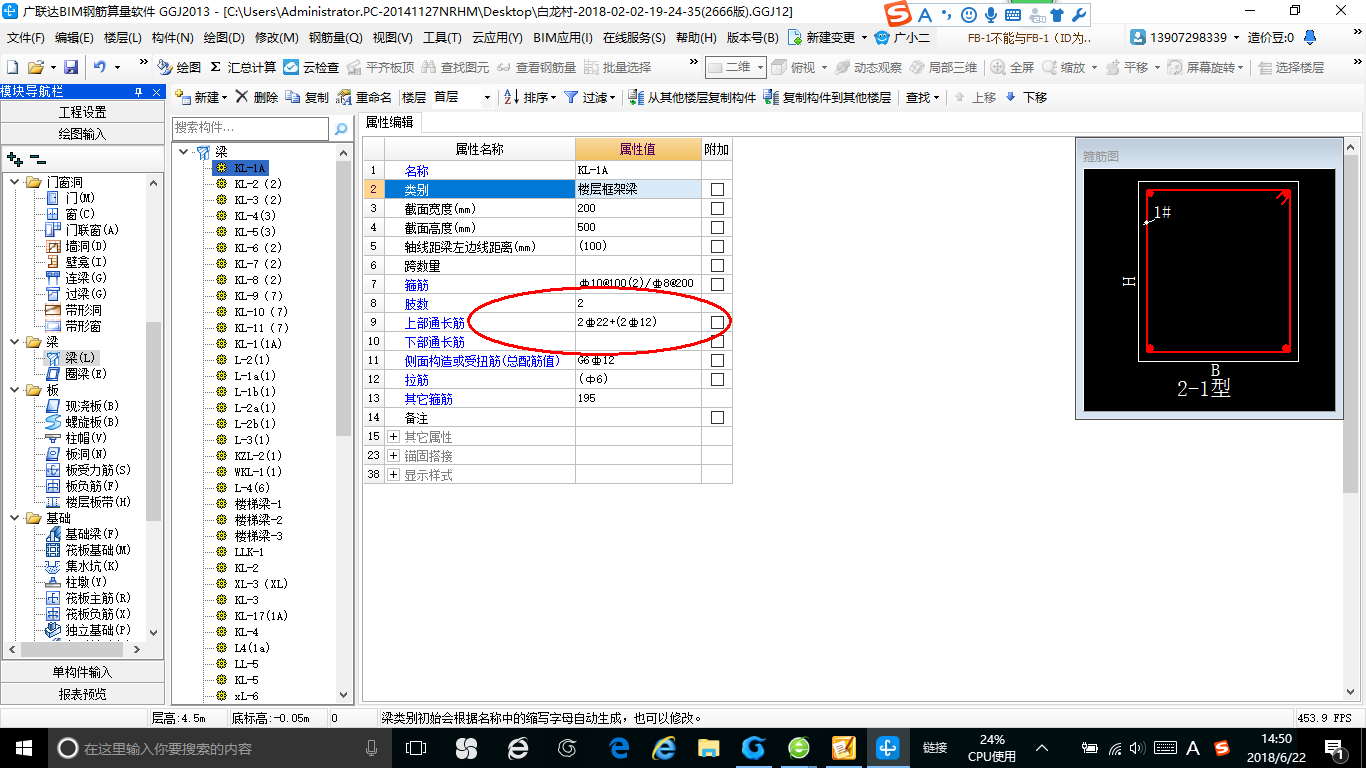Viewport: 1366px width, 768px height.
Task: Open File Explorer from taskbar
Action: pos(708,747)
